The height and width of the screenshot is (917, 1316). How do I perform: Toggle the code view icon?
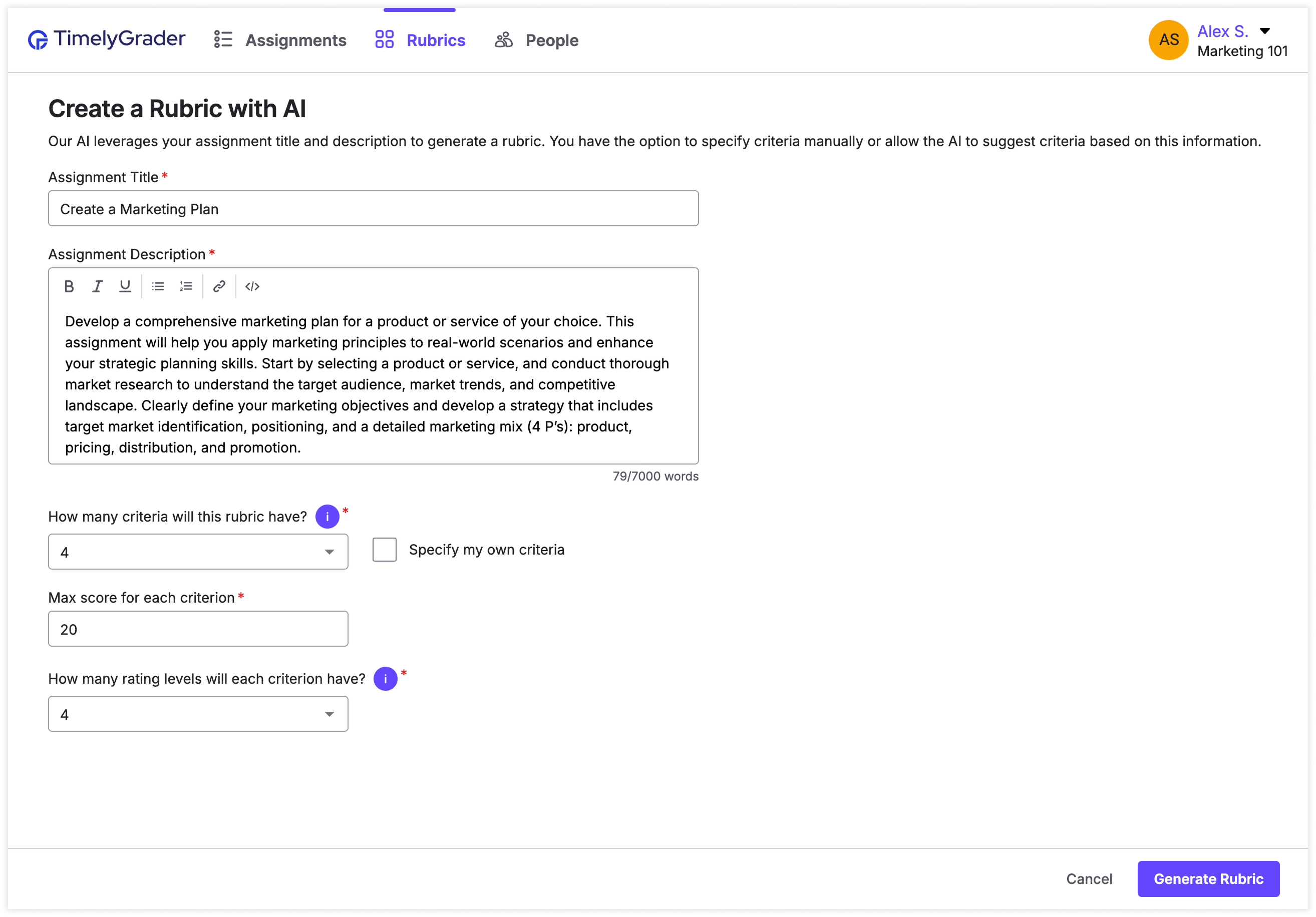[252, 286]
